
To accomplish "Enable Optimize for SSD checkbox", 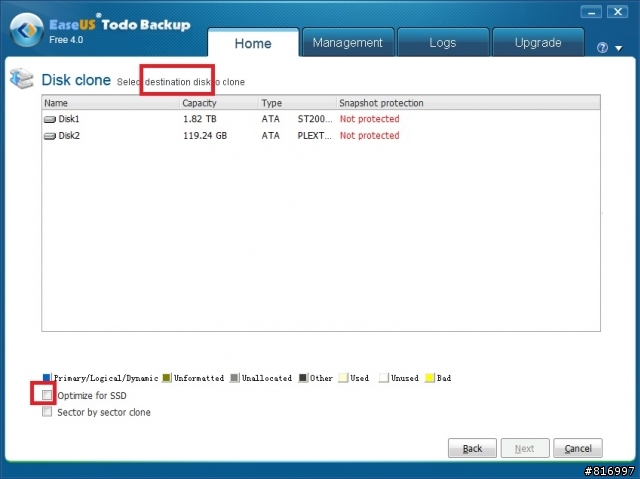I will pyautogui.click(x=47, y=395).
